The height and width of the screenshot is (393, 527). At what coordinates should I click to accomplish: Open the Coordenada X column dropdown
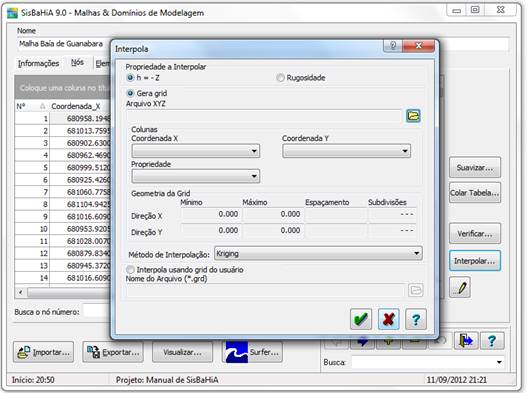coord(196,151)
